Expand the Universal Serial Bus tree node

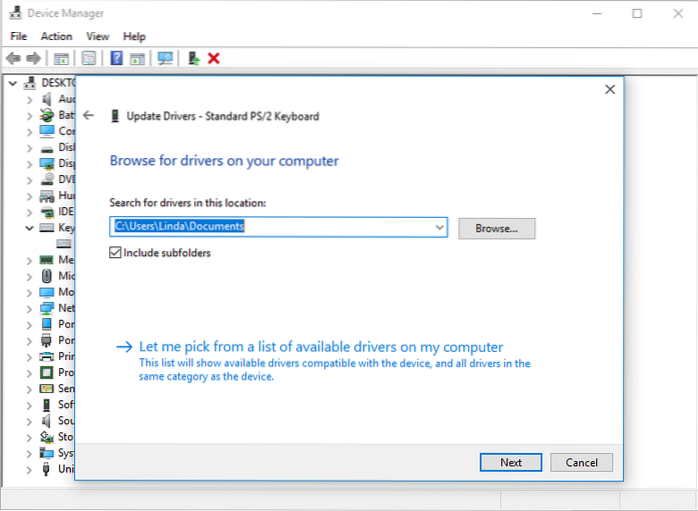click(x=28, y=468)
